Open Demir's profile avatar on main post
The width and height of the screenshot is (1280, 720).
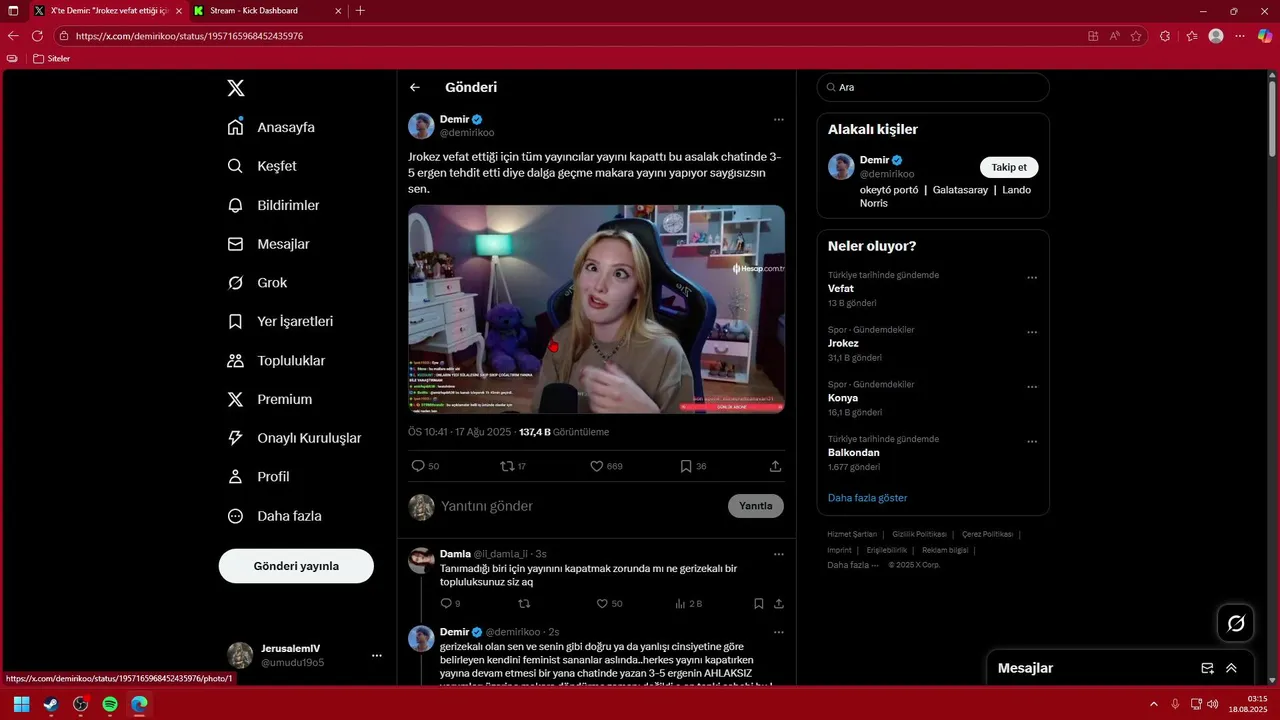421,126
